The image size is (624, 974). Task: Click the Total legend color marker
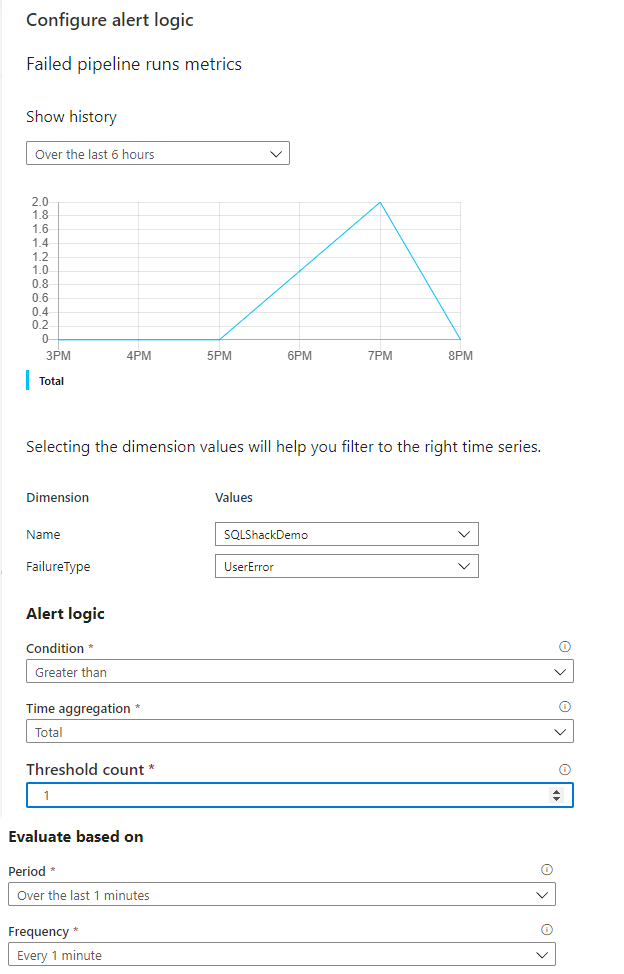click(x=29, y=381)
